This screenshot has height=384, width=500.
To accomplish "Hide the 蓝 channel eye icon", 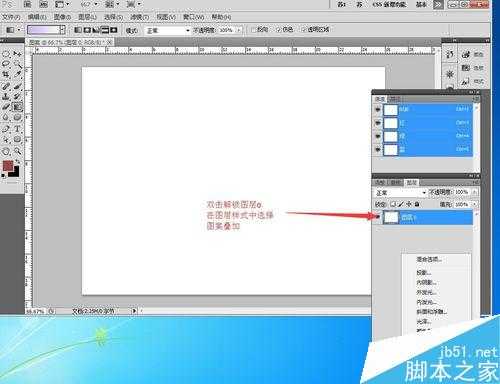I will point(378,149).
